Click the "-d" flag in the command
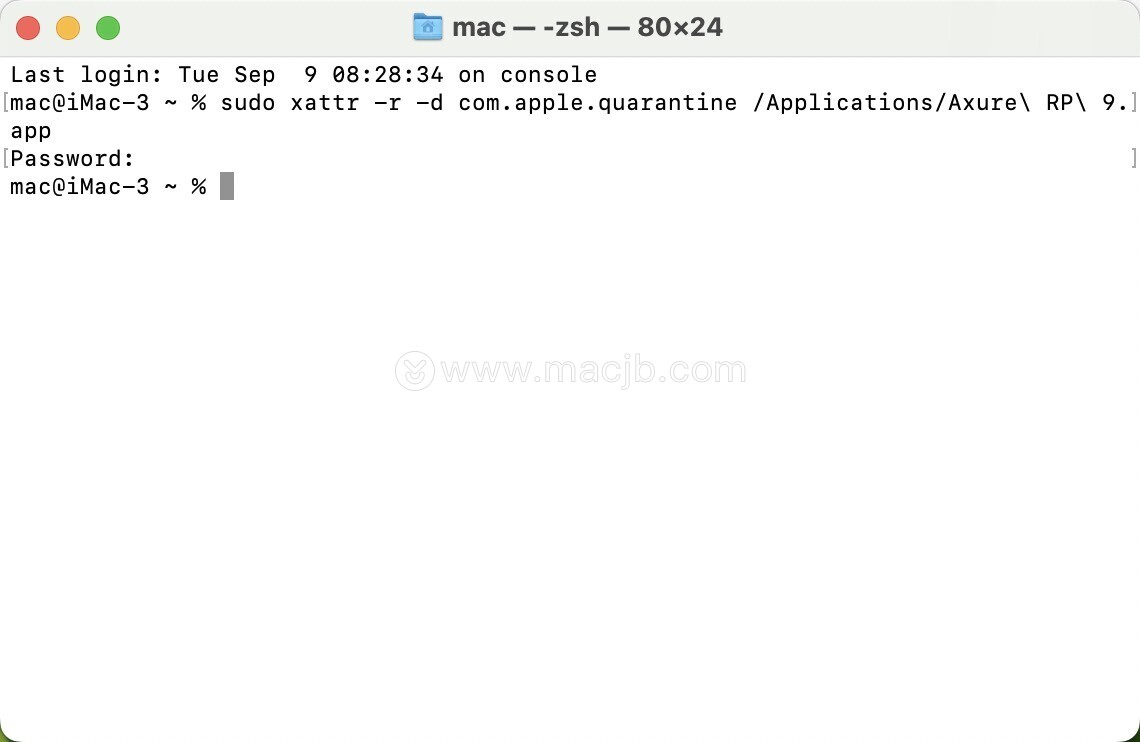The height and width of the screenshot is (742, 1140). tap(429, 102)
